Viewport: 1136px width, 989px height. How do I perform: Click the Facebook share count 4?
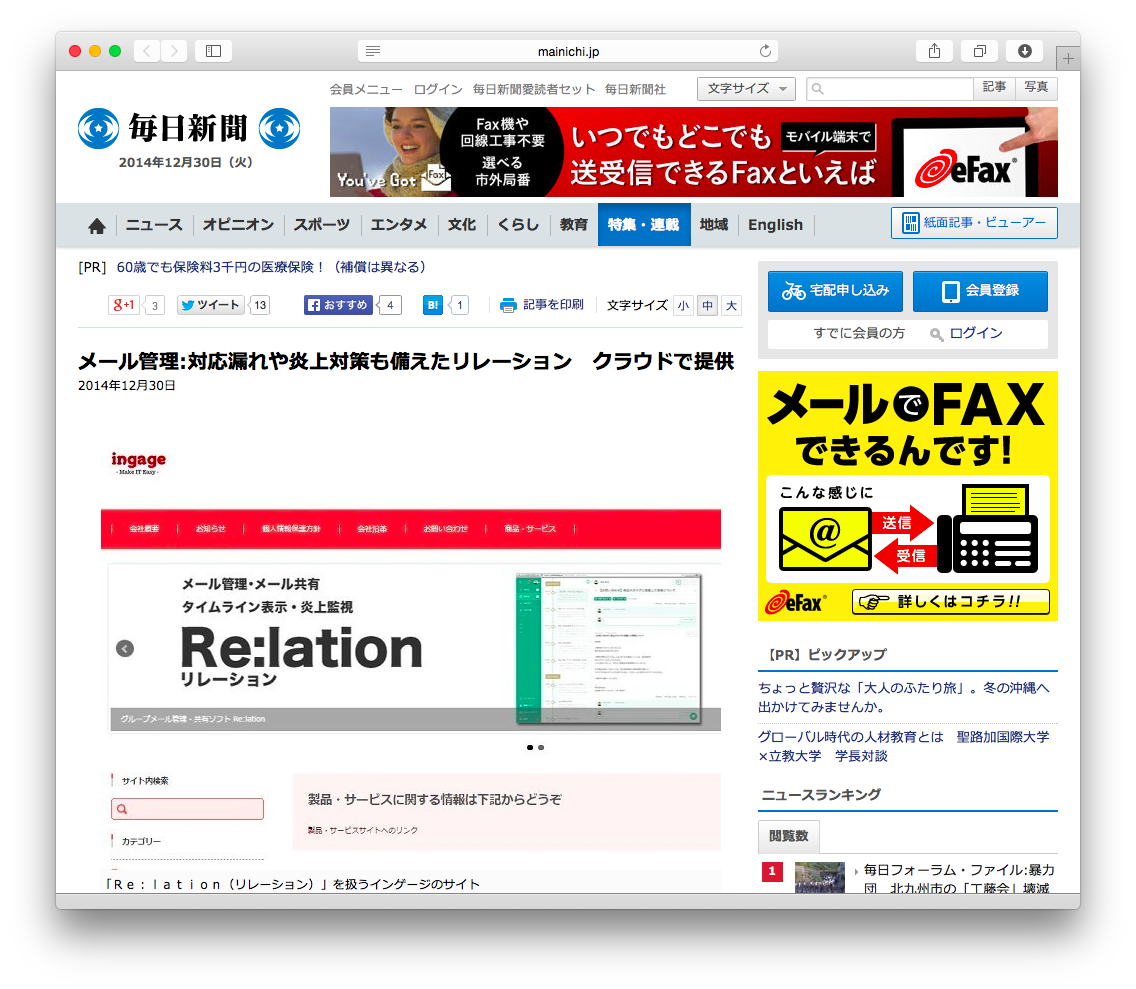390,305
